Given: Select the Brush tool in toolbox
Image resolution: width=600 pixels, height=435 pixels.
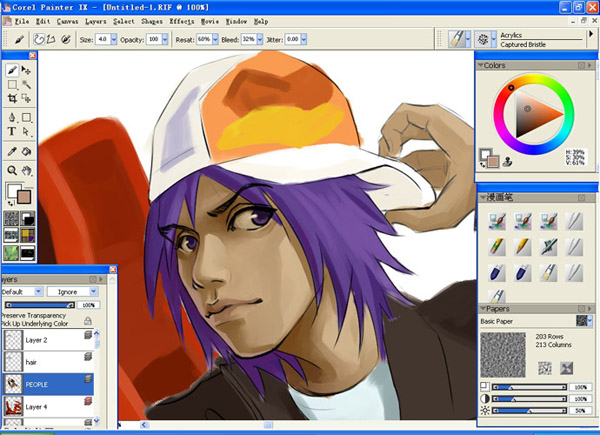Looking at the screenshot, I should 12,71.
